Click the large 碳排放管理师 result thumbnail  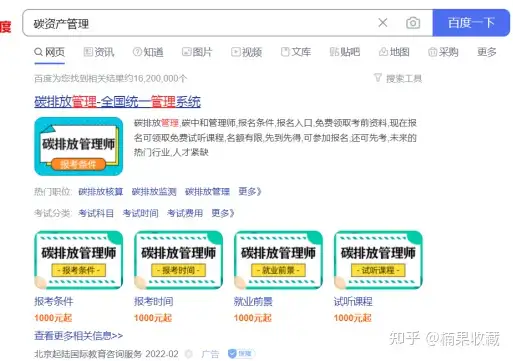[x=79, y=146]
